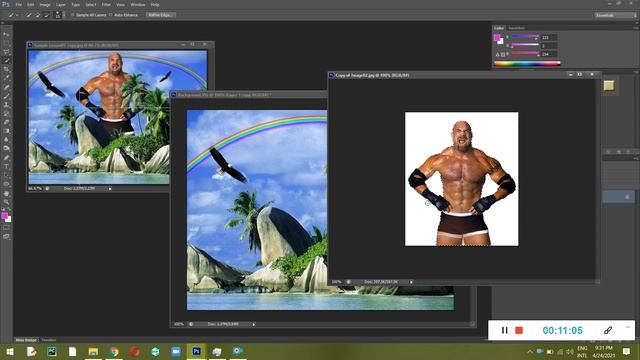The width and height of the screenshot is (640, 360).
Task: Select the Hand tool
Action: click(6, 193)
